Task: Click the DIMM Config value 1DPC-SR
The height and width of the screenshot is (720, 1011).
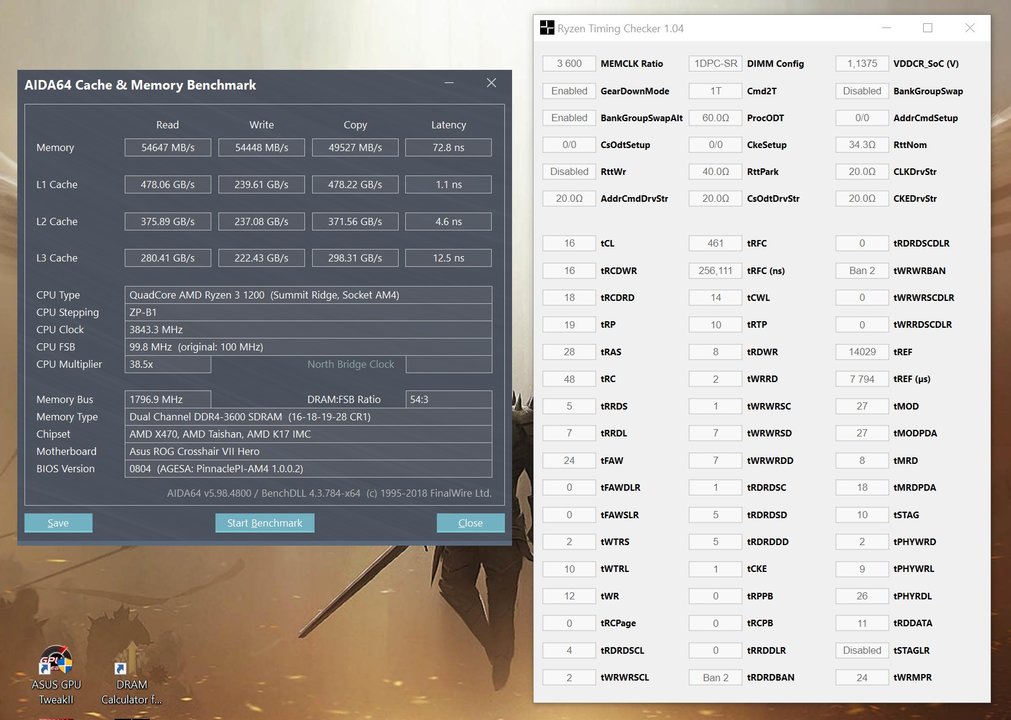Action: (716, 64)
